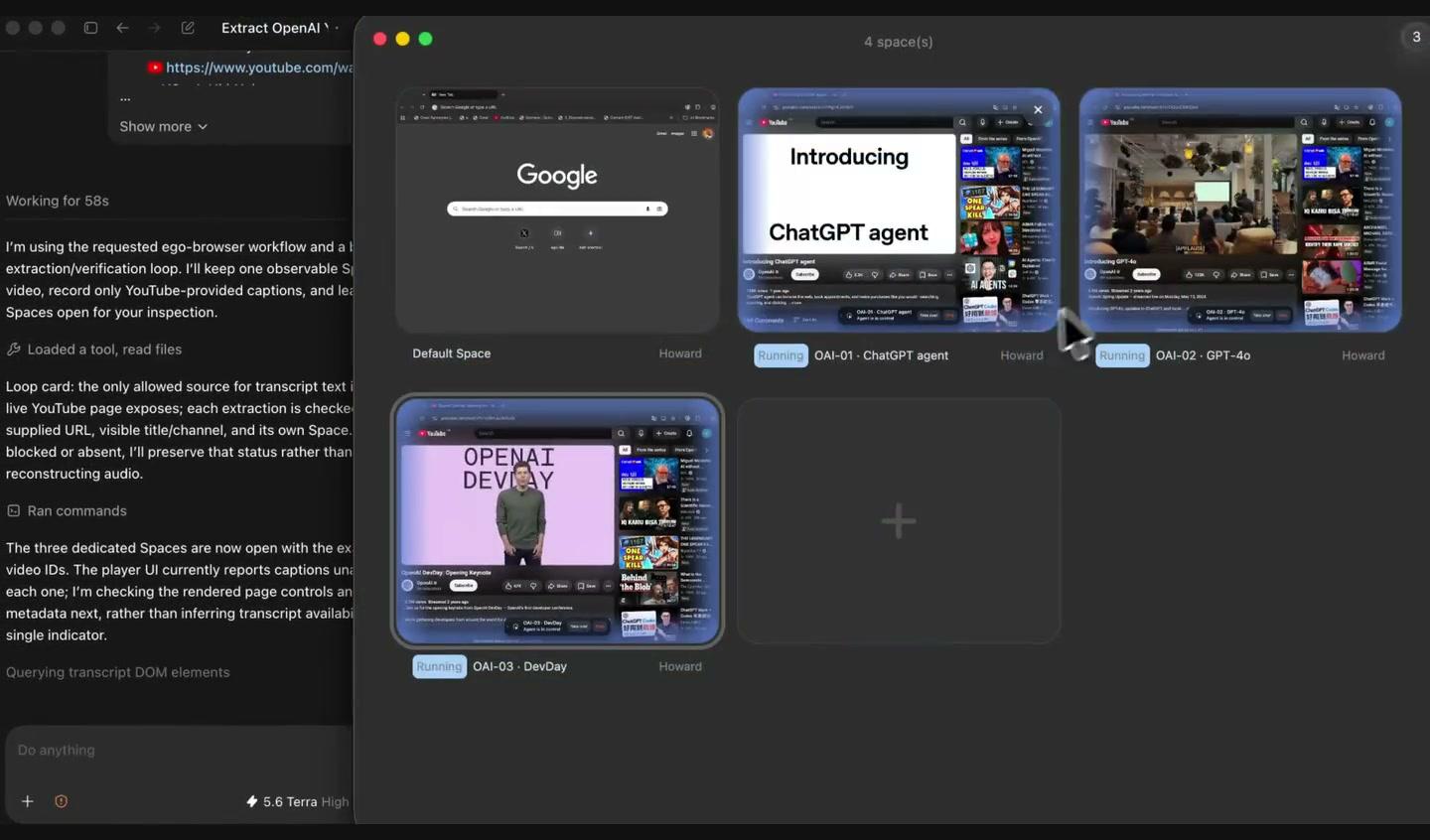This screenshot has width=1430, height=840.
Task: Open the OAI-03 DevDay space thumbnail
Action: point(557,521)
